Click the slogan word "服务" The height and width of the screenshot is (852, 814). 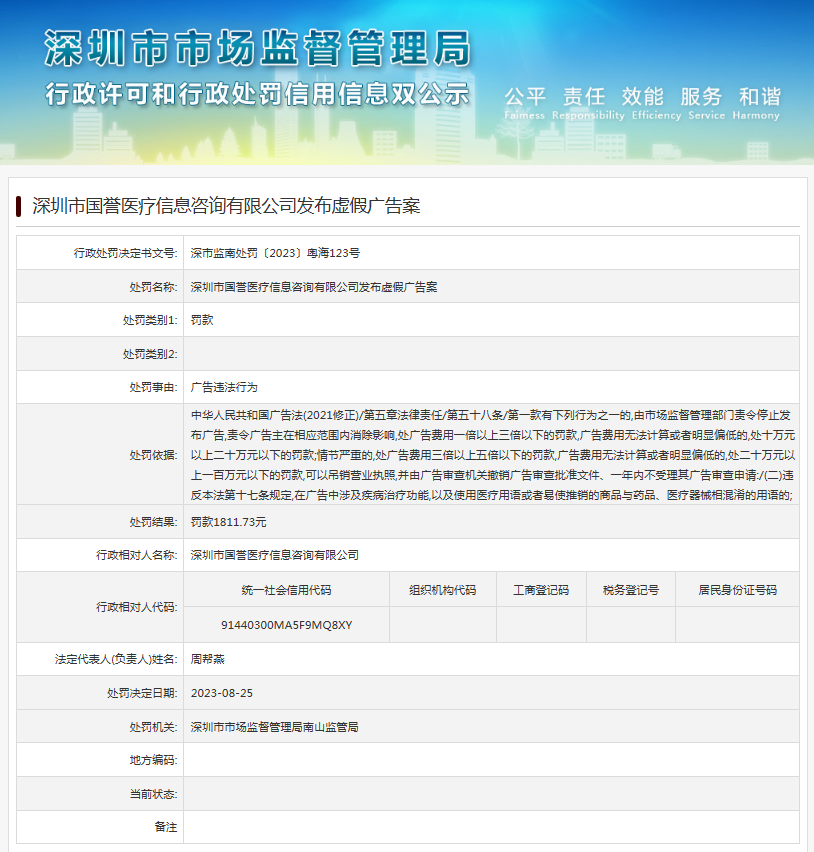pos(701,97)
